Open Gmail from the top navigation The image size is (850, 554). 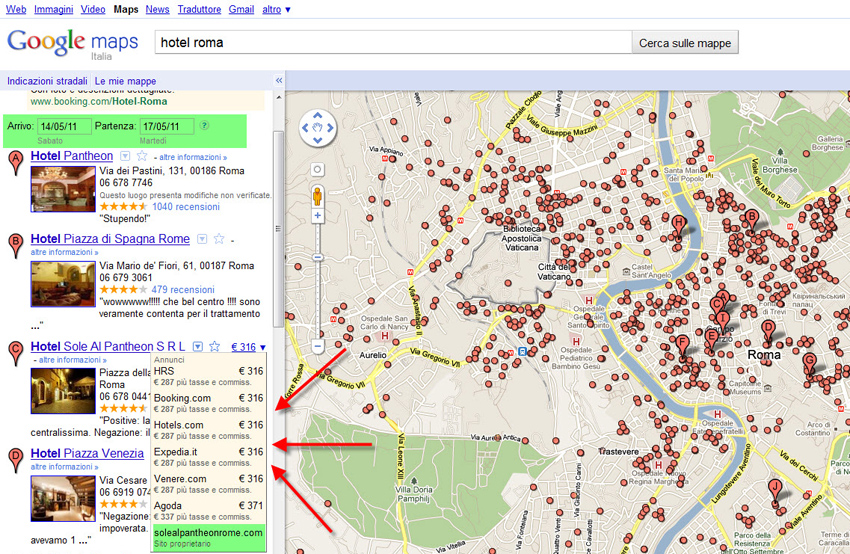click(240, 9)
